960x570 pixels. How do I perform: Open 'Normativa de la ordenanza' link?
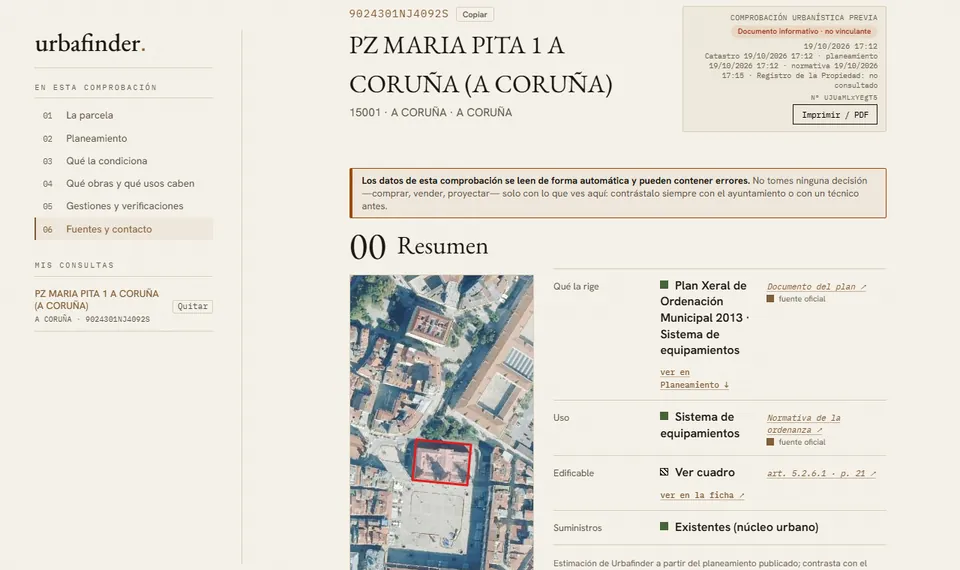tap(803, 424)
